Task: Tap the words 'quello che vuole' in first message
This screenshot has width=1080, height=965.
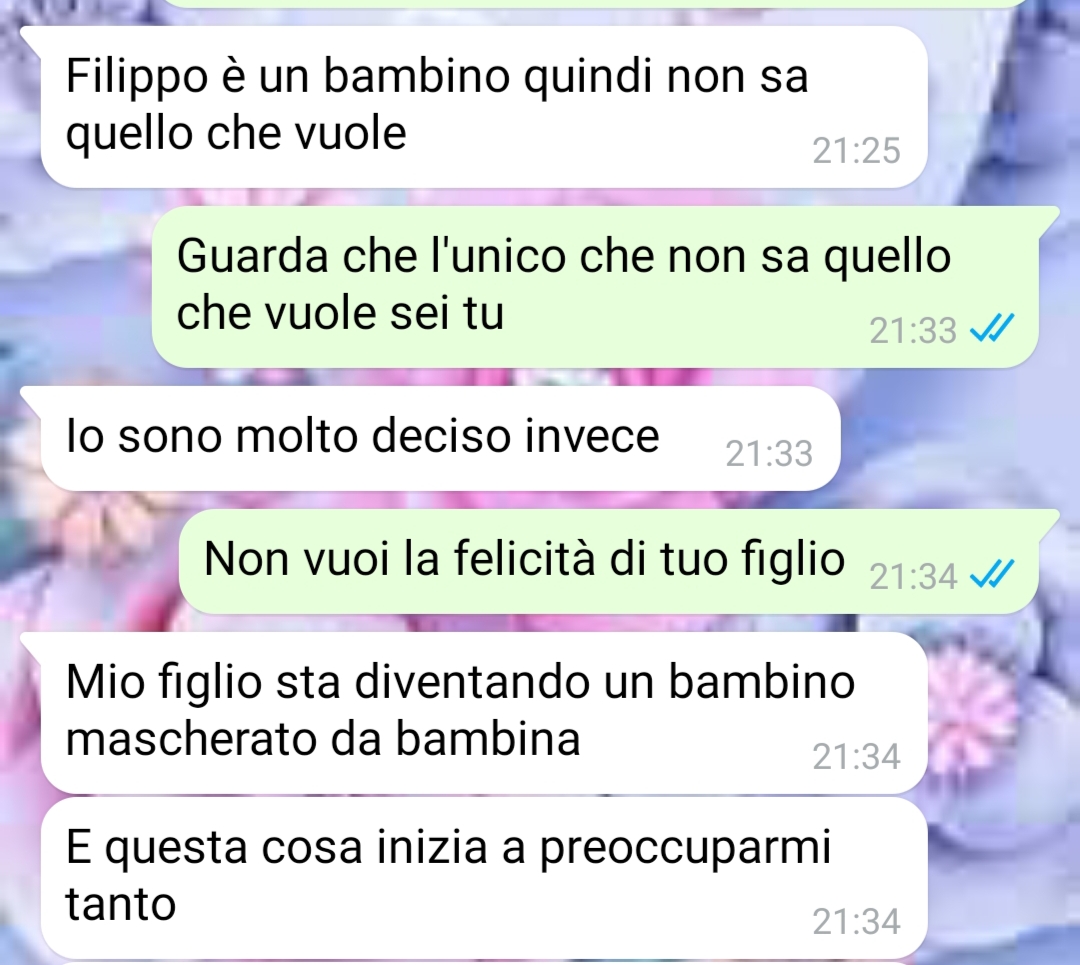Action: tap(236, 134)
